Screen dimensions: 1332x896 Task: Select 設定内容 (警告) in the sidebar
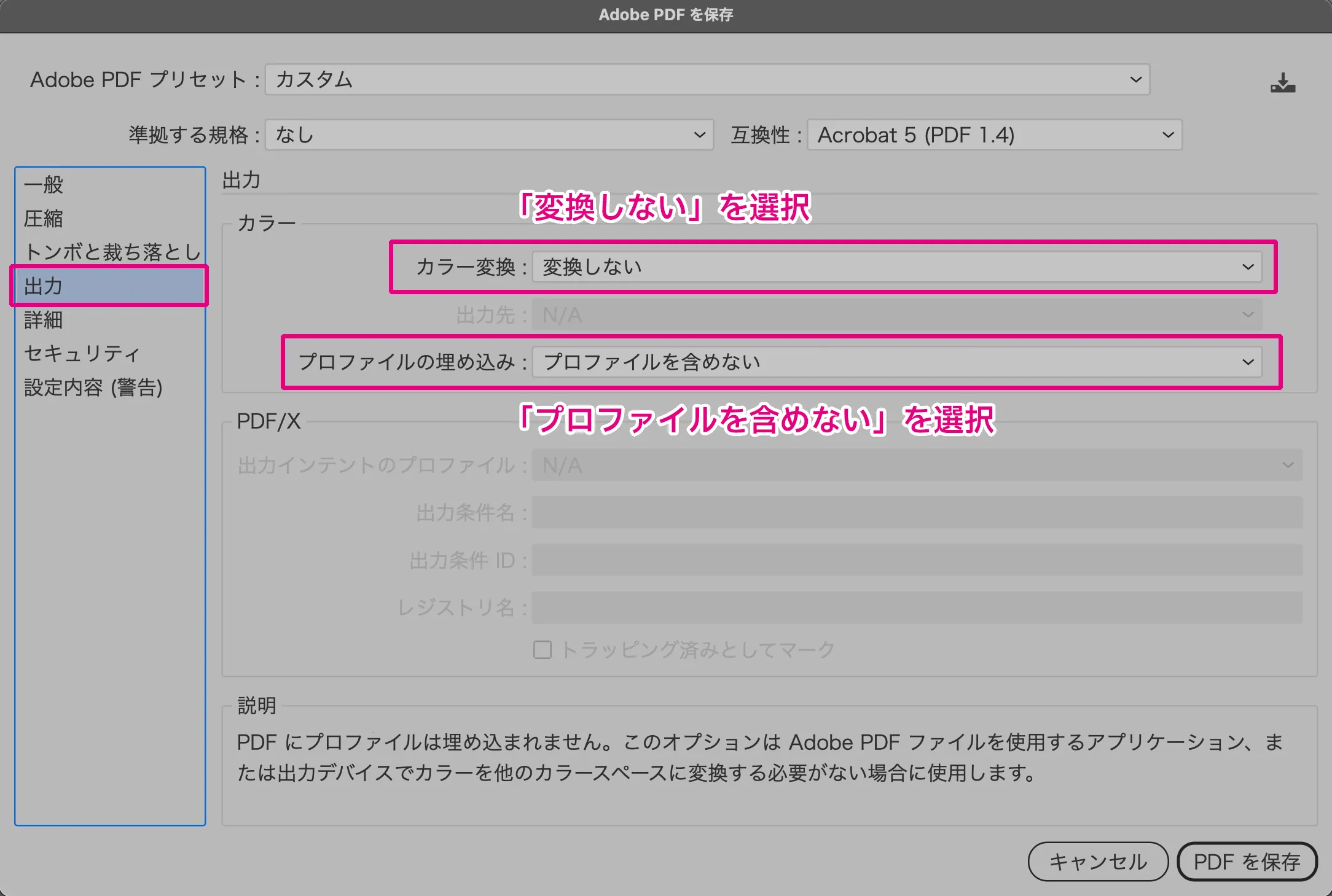coord(109,387)
